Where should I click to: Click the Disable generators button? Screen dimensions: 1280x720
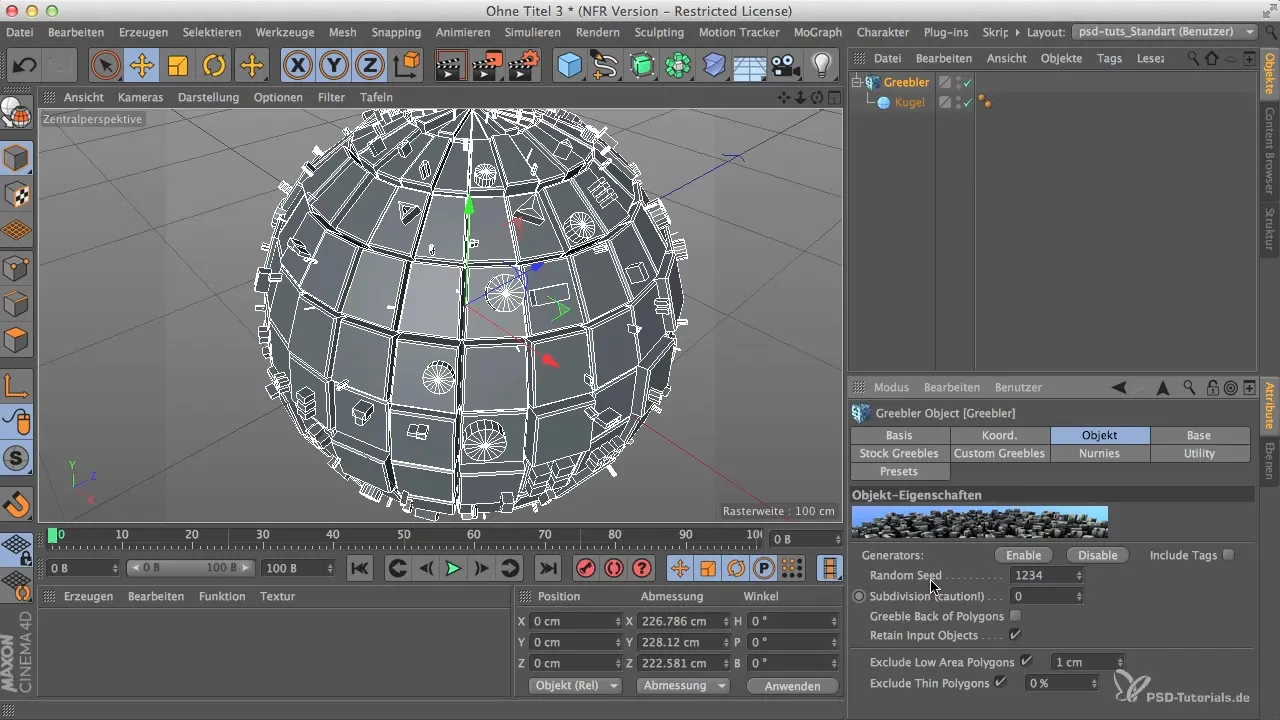pyautogui.click(x=1097, y=555)
